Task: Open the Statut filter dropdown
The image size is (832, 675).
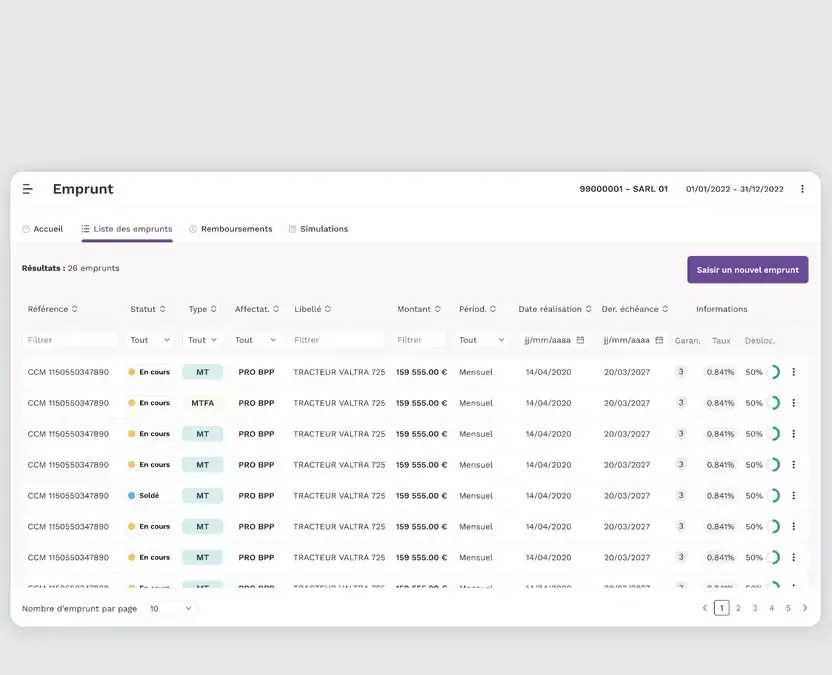Action: (x=150, y=340)
